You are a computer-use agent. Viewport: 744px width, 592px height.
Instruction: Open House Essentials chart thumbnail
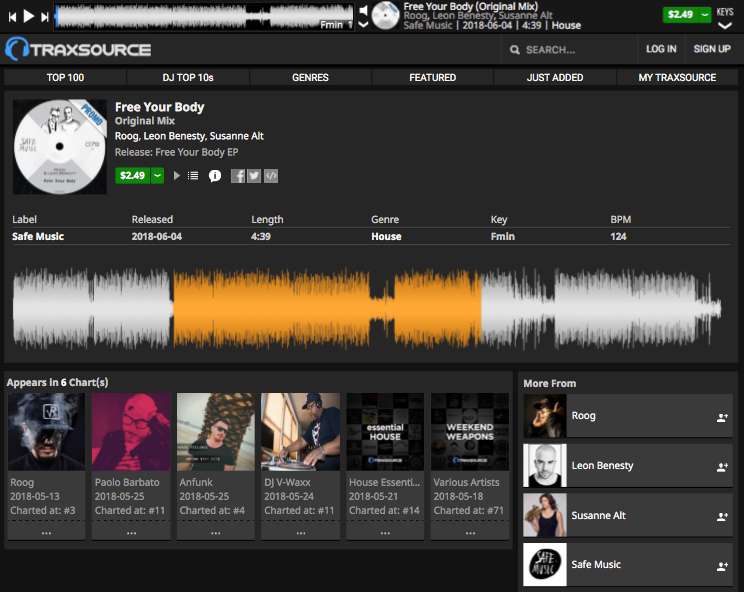385,431
